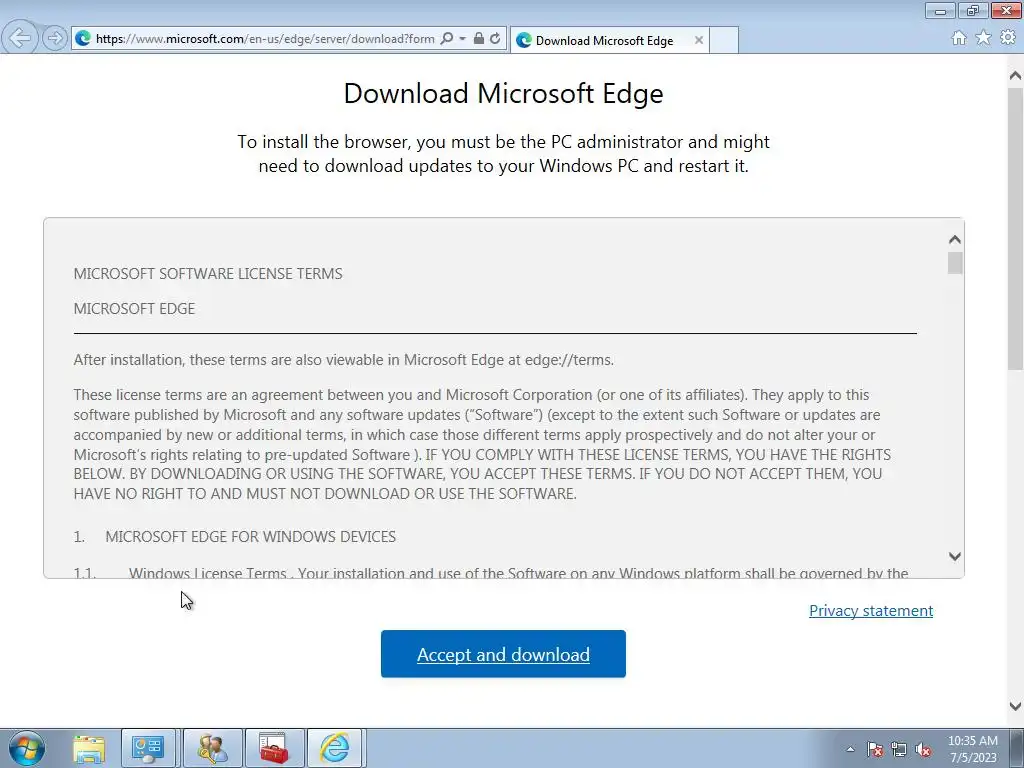This screenshot has width=1024, height=768.
Task: Open a new blank tab
Action: [724, 40]
